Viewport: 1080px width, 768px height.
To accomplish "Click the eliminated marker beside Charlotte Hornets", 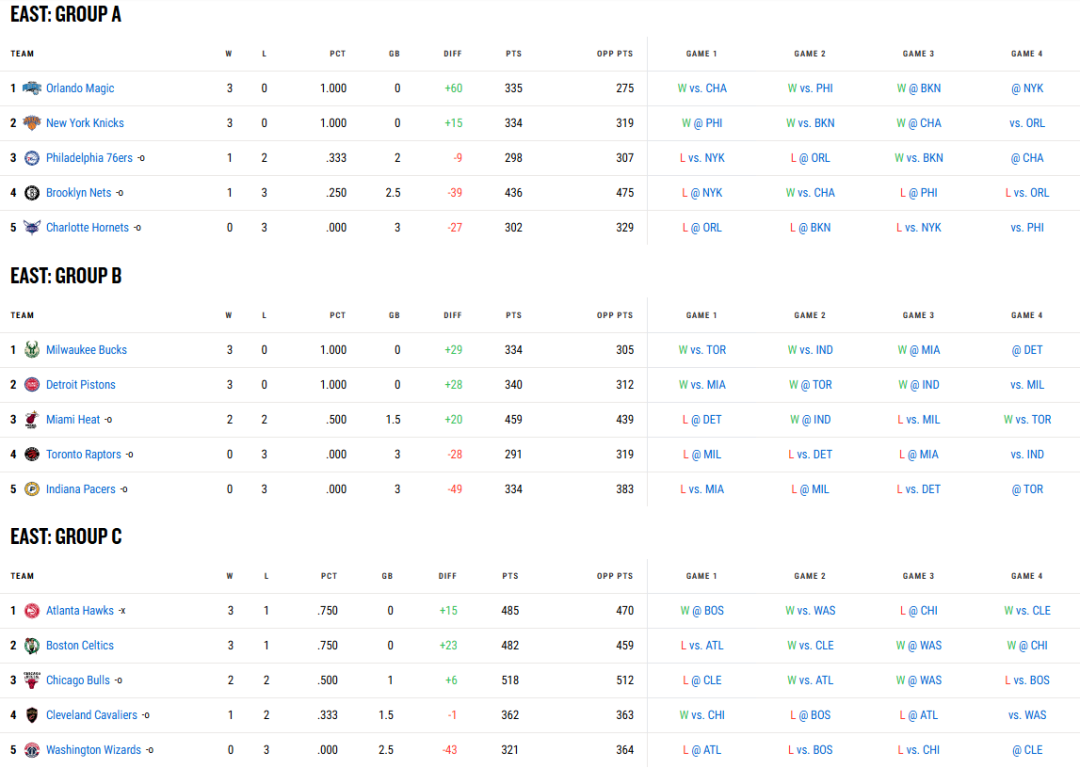I will (x=137, y=228).
